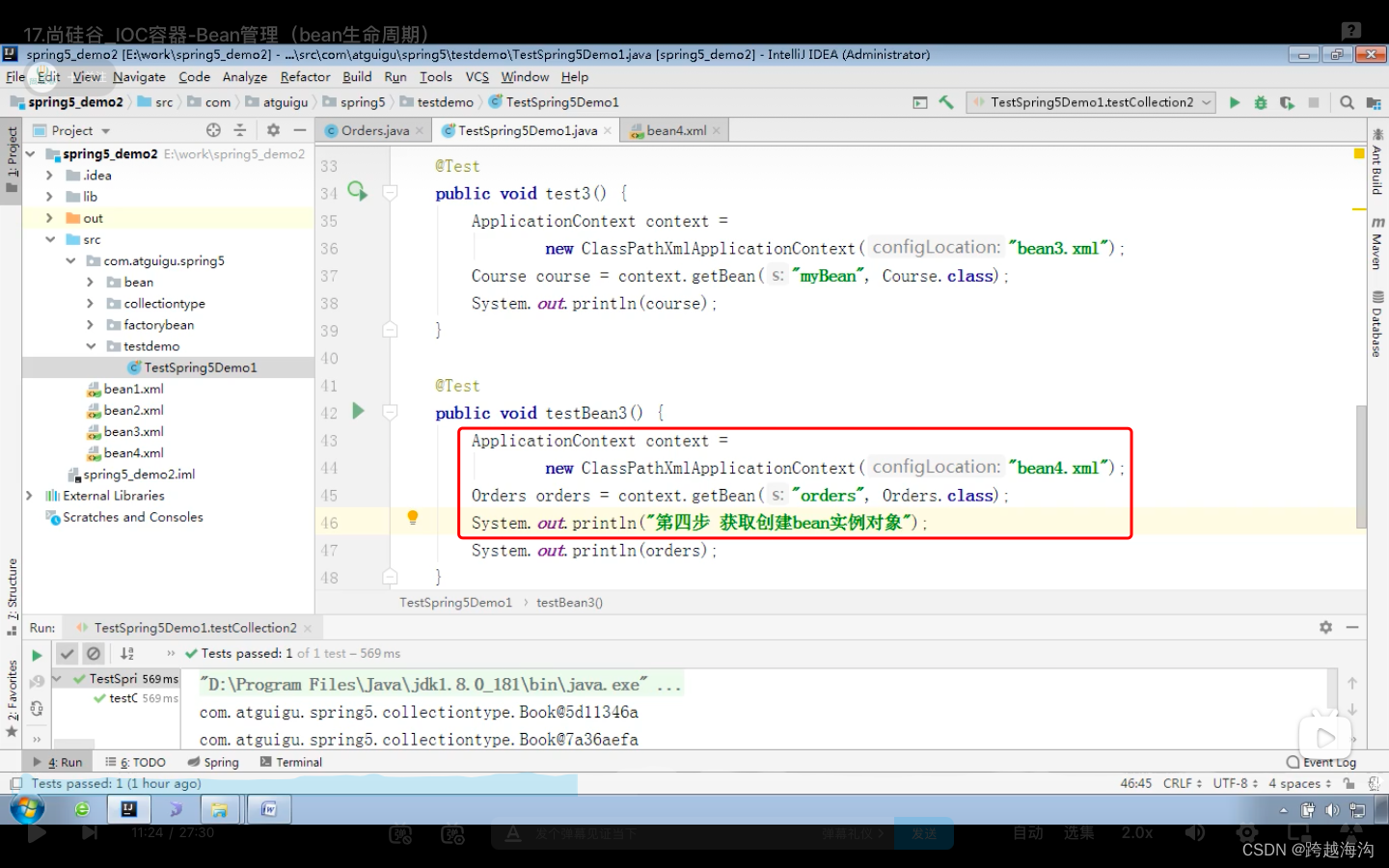1389x868 pixels.
Task: Rerun tests with green arrow in Run panel
Action: point(37,655)
